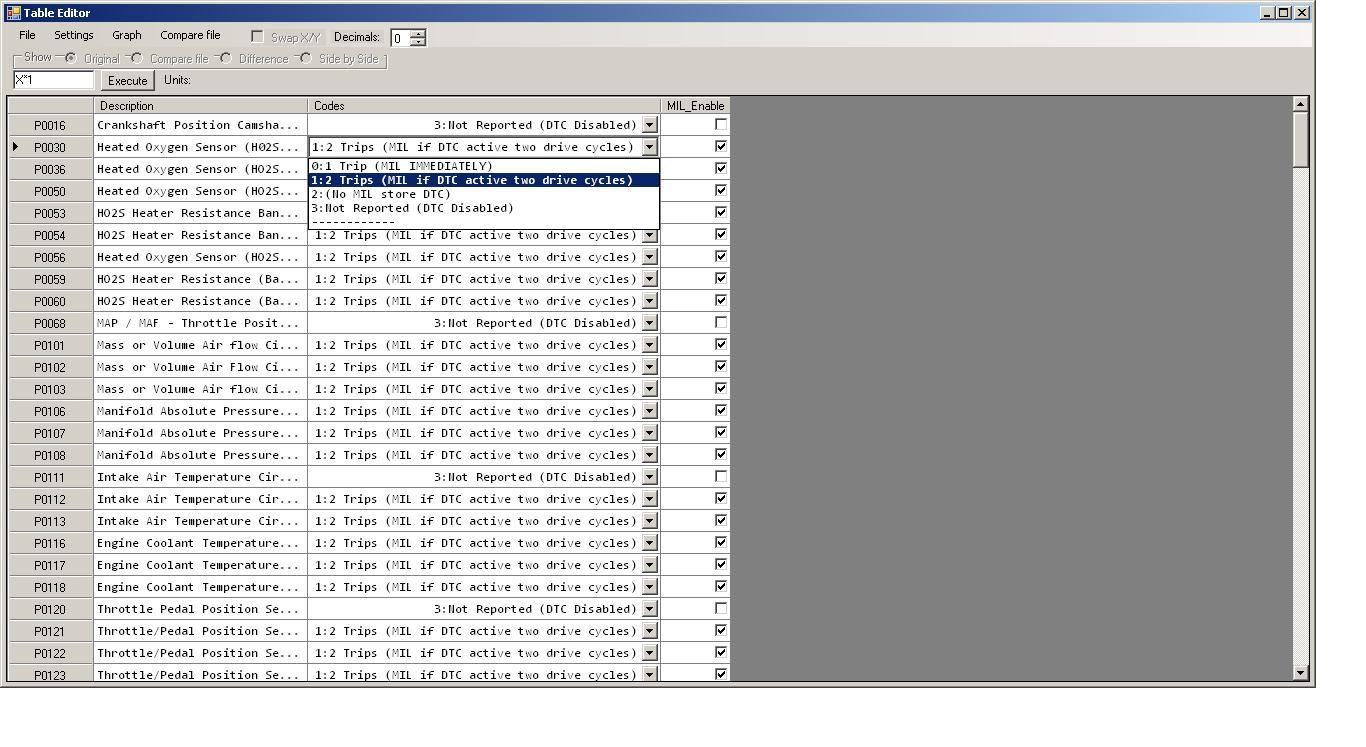Open the Graph menu
This screenshot has width=1366, height=747.
point(127,35)
